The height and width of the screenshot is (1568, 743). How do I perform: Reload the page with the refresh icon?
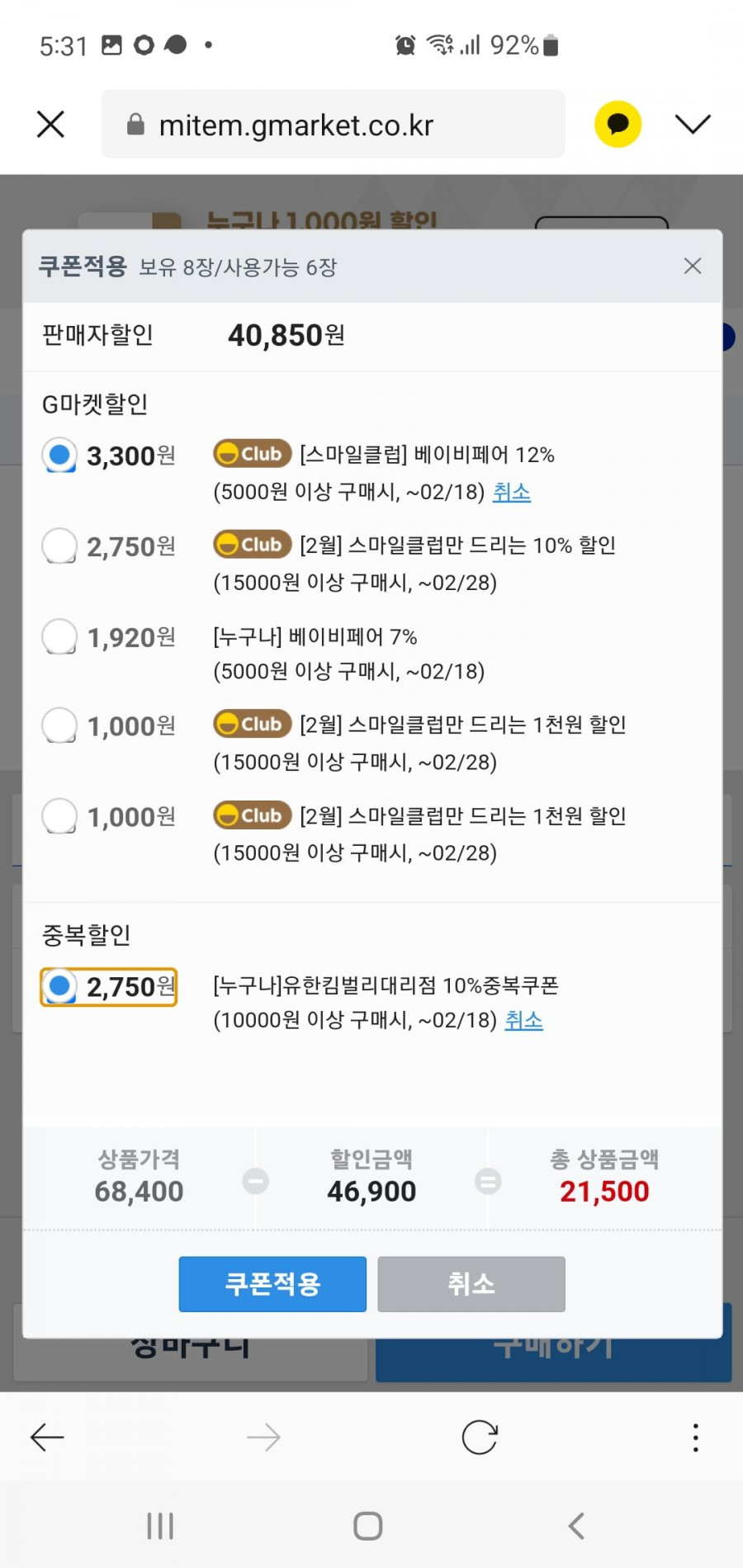click(480, 1438)
